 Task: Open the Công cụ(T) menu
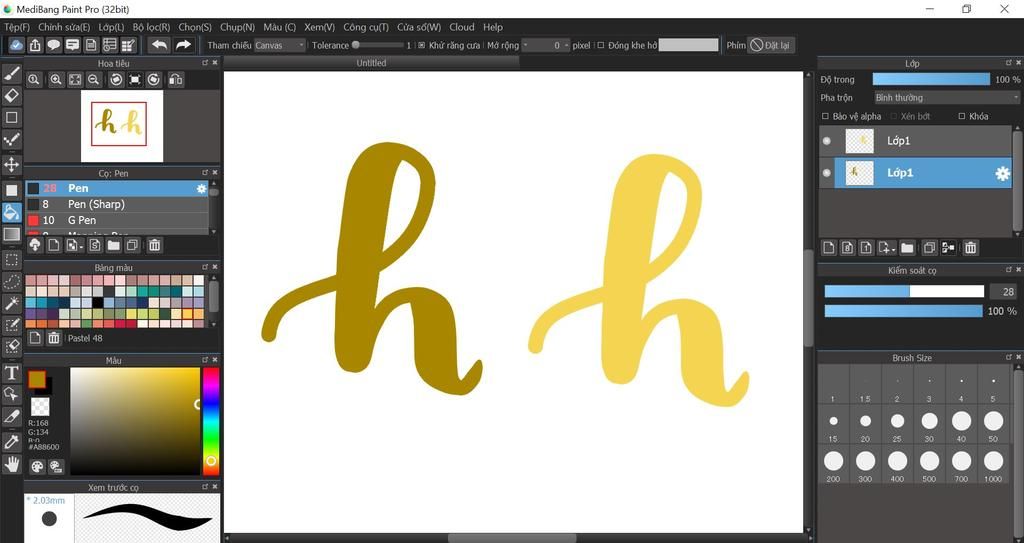(x=366, y=27)
